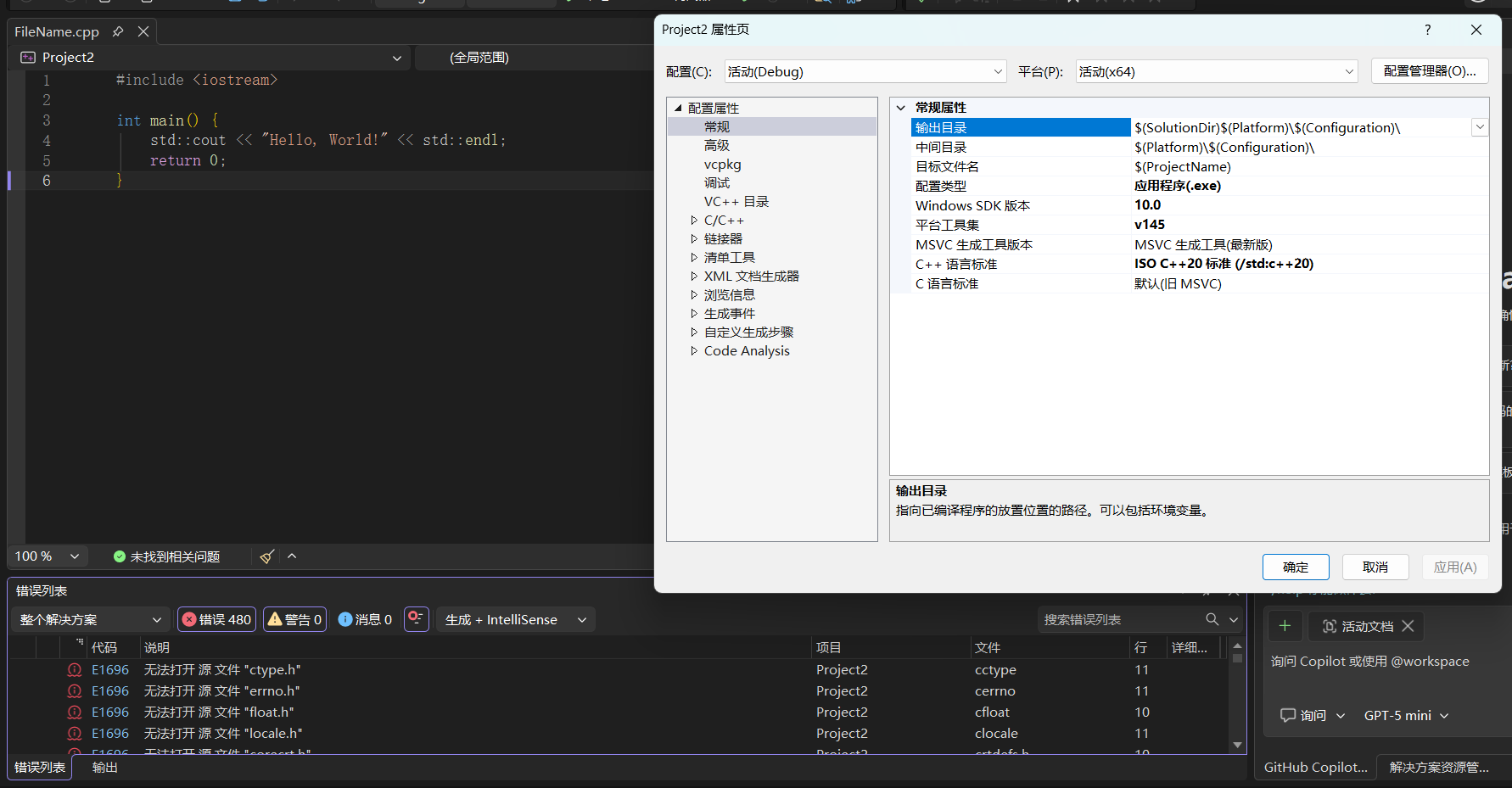Screen dimensions: 1512x788
Task: Pin the FileName.cpp editor tab
Action: [x=118, y=31]
